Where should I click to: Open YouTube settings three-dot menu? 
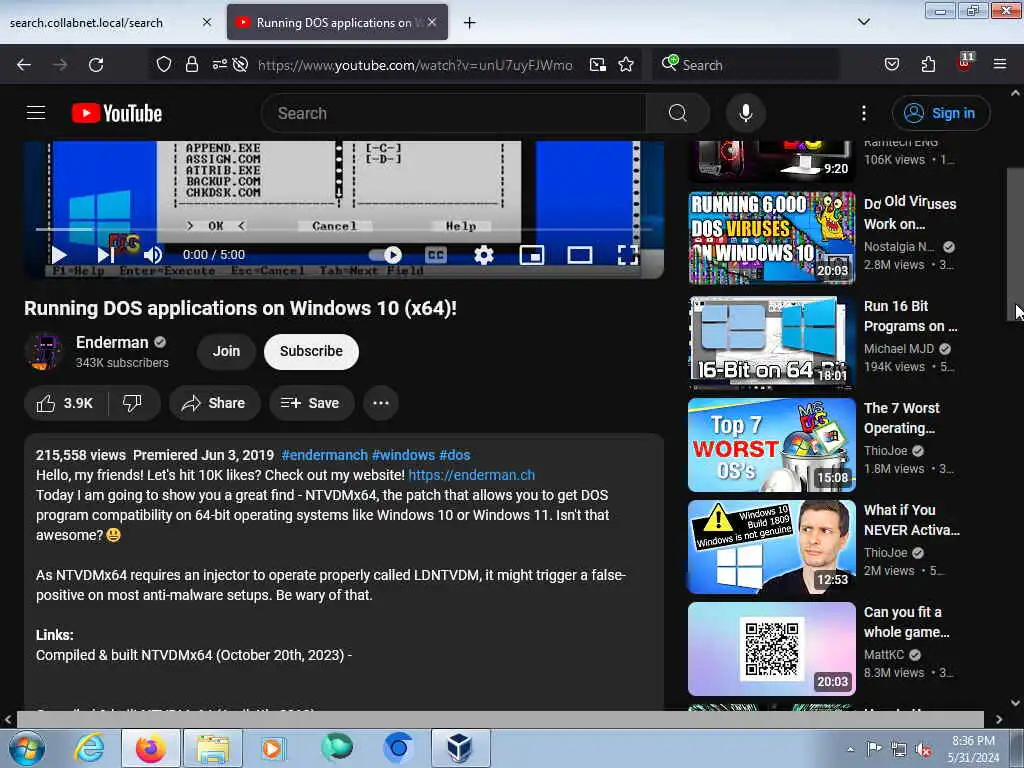tap(863, 113)
